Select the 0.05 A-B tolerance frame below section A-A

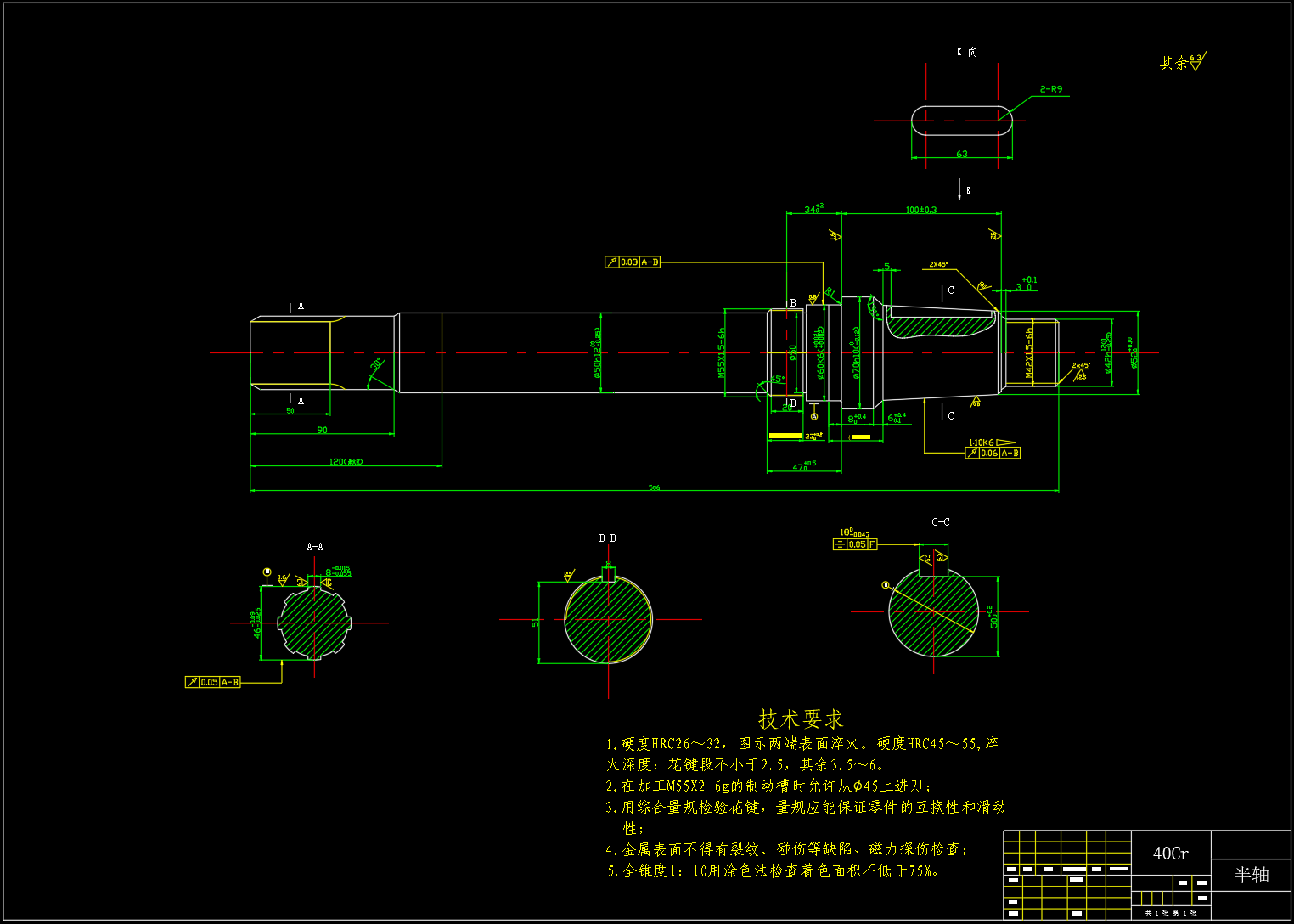coord(213,682)
